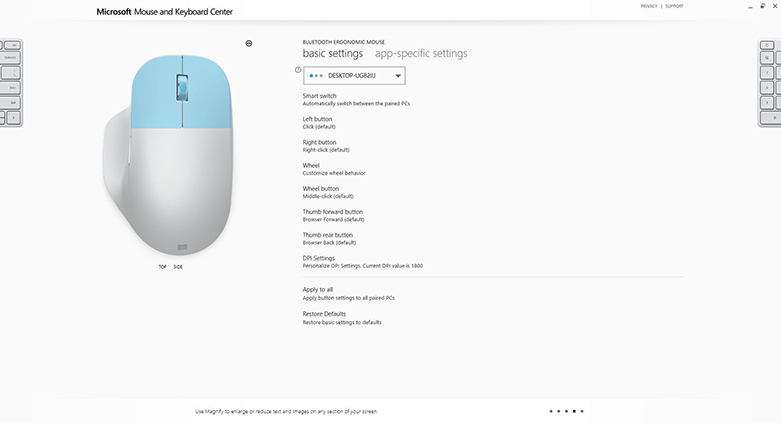Open the Smart switch setting

coord(356,99)
